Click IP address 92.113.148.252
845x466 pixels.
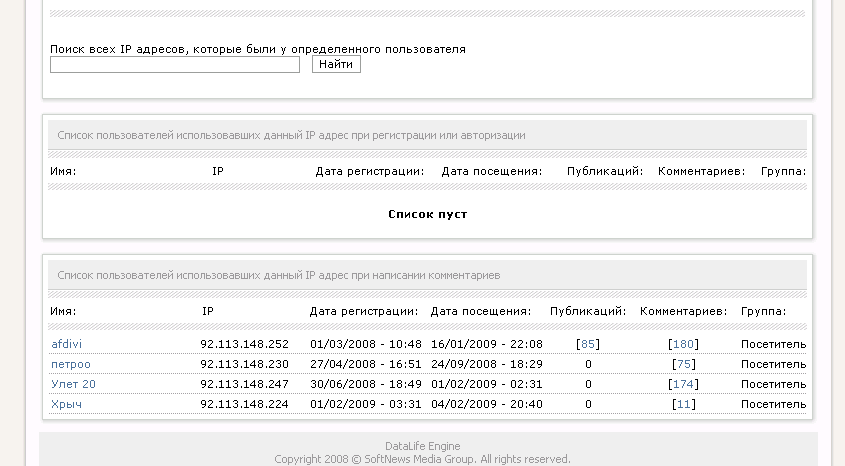click(x=244, y=344)
